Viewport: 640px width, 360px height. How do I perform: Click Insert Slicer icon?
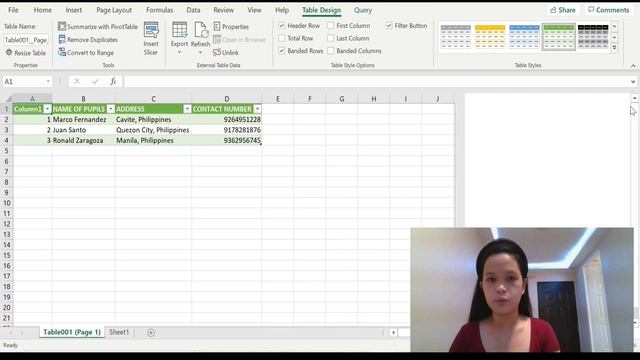point(151,31)
